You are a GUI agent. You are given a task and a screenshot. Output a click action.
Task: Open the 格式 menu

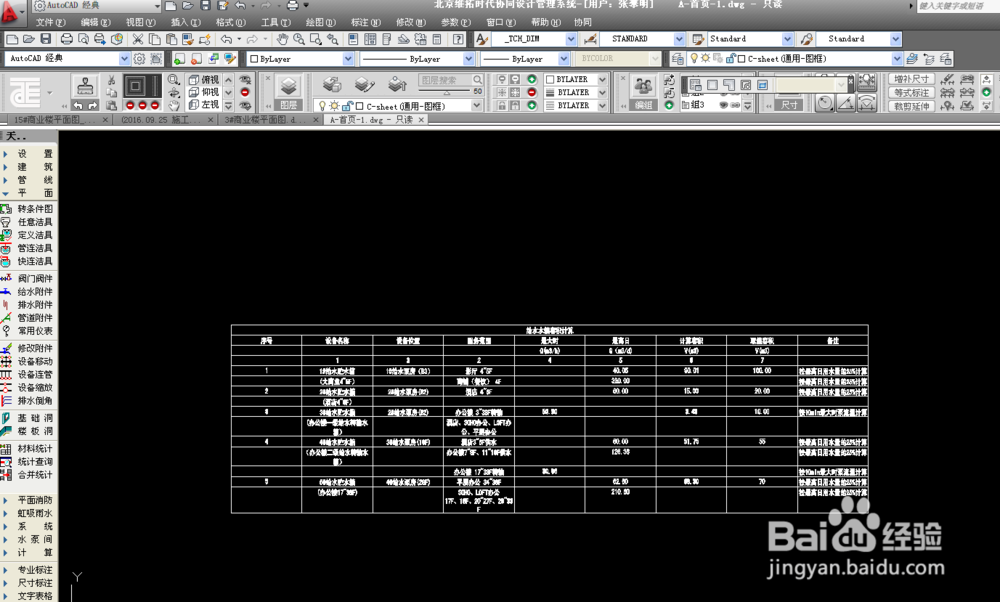click(x=230, y=22)
